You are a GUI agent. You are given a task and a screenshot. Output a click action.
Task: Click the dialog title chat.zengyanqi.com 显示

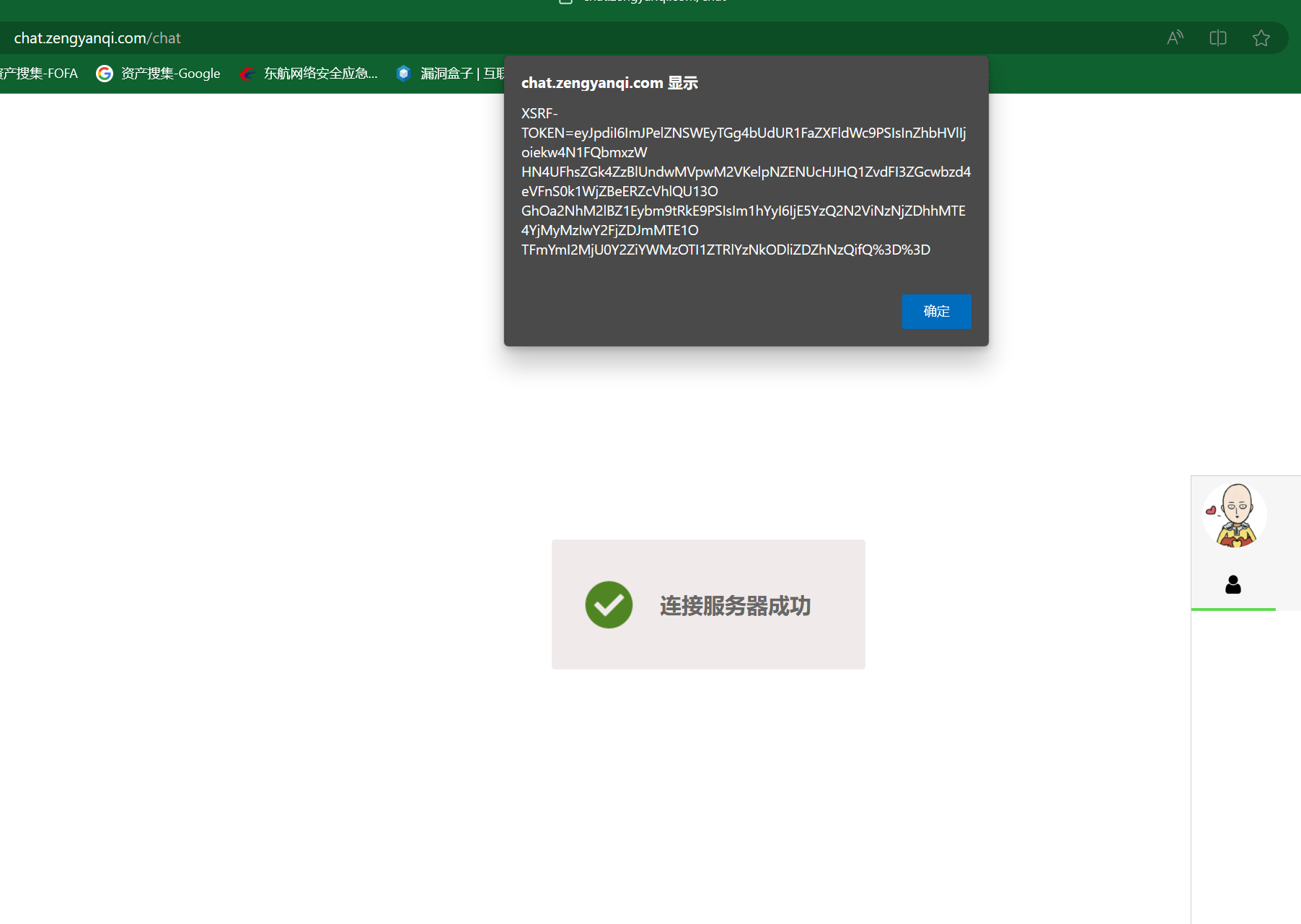609,82
